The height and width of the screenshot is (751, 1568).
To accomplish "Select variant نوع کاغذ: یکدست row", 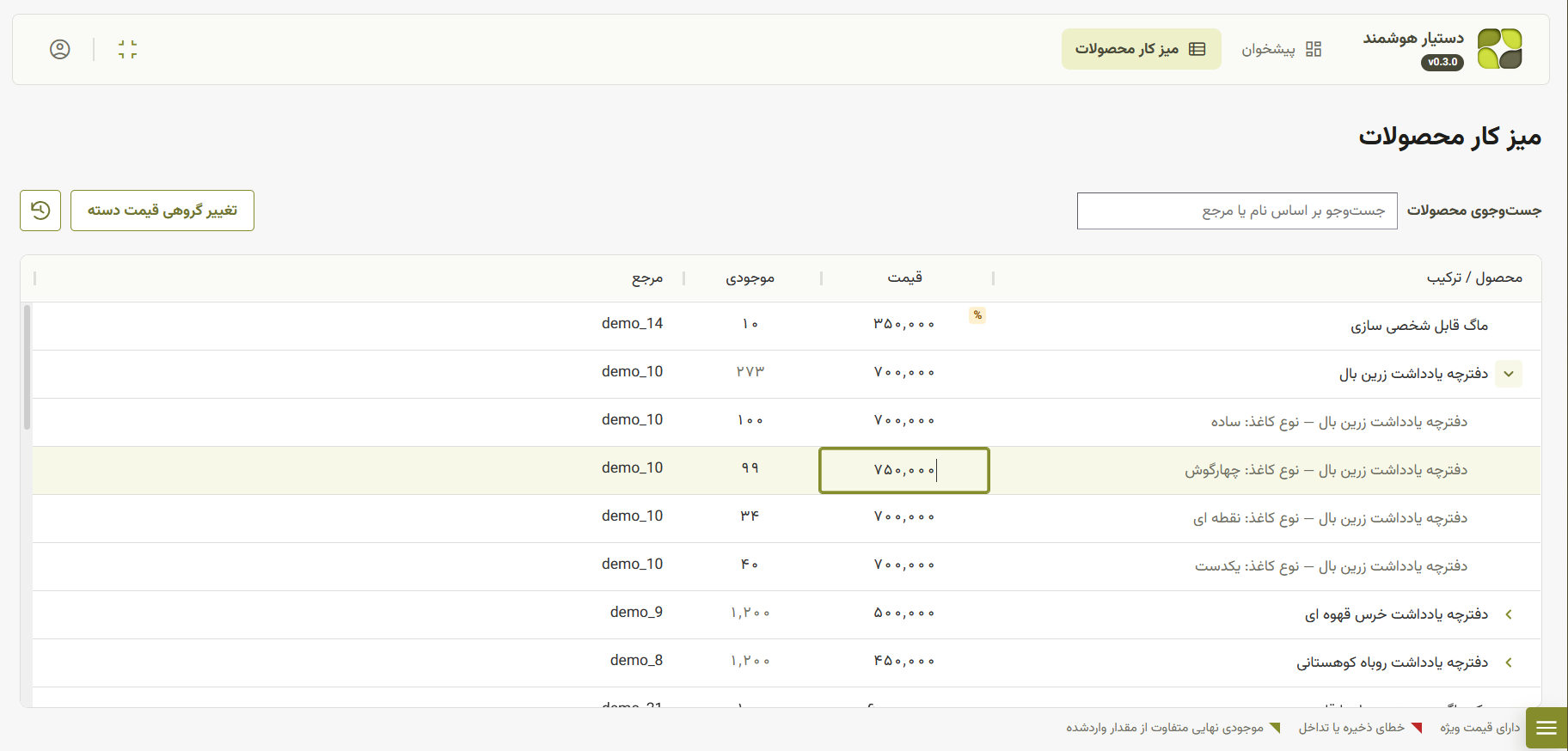I will coord(1331,566).
